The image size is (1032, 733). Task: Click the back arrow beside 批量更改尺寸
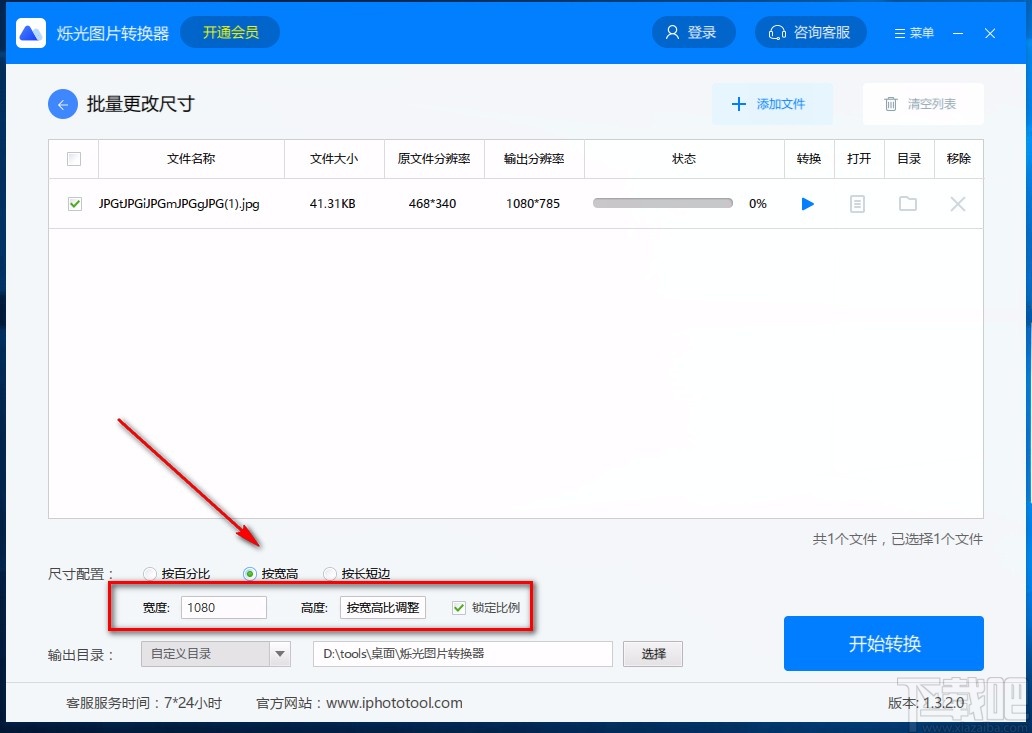62,103
